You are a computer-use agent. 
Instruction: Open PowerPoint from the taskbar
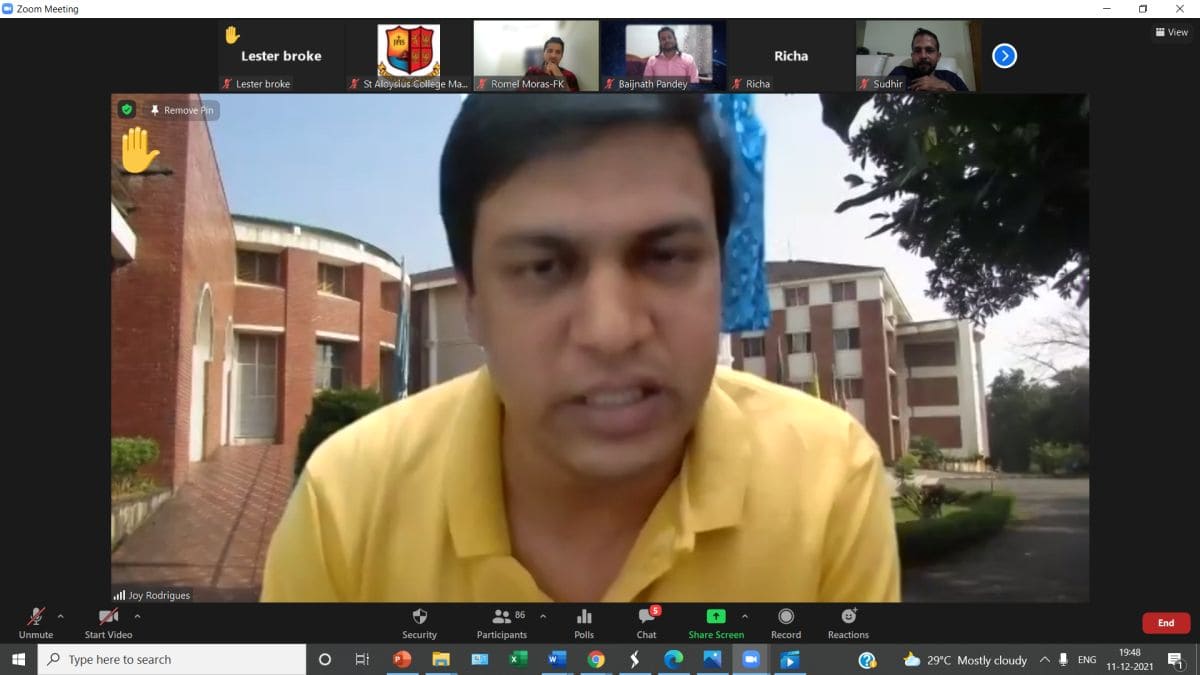402,659
